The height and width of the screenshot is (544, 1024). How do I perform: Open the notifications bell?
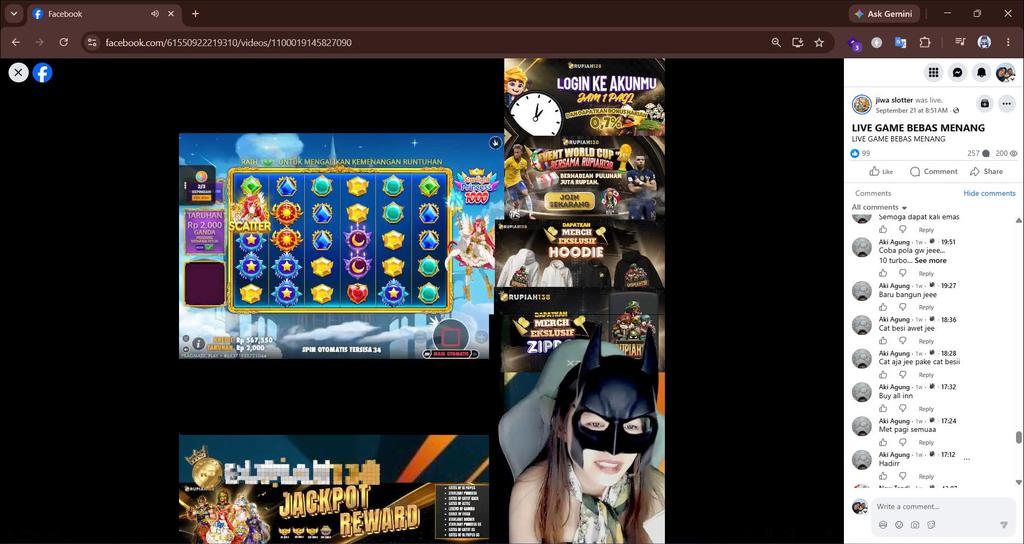(x=981, y=72)
